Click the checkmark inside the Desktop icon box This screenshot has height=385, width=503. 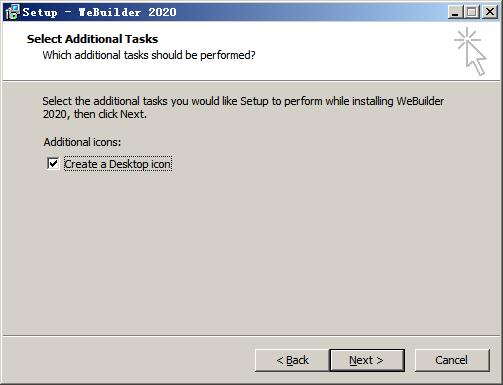tap(53, 164)
